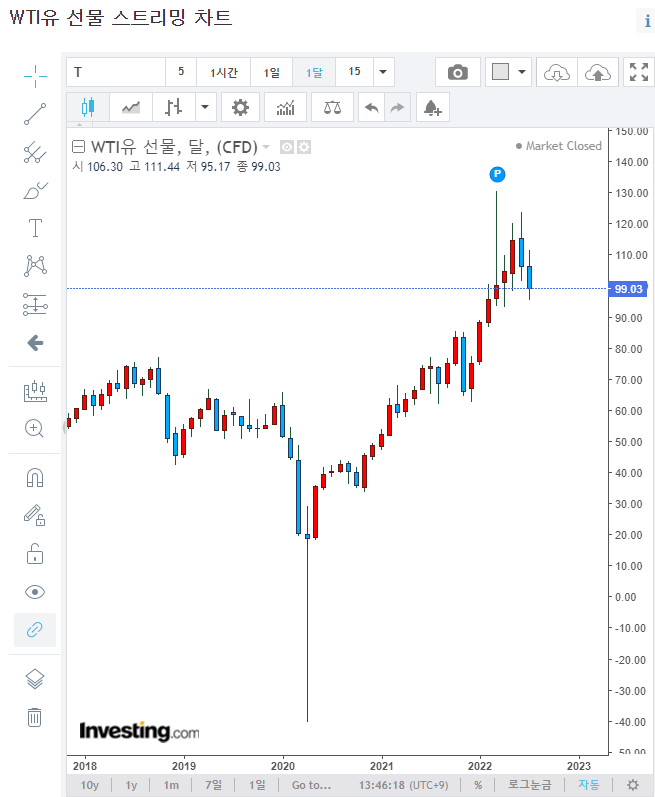Open series settings gear in legend
Image resolution: width=655 pixels, height=797 pixels.
304,147
